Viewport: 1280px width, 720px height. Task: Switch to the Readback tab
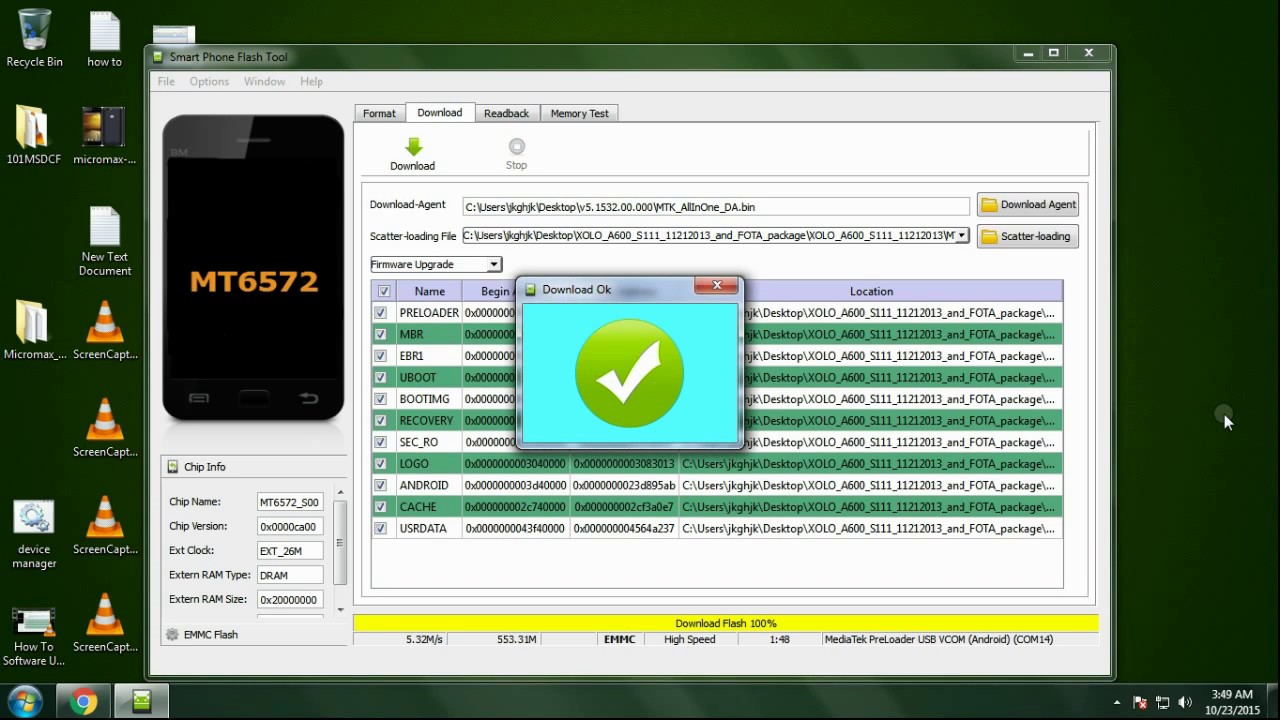pos(507,114)
